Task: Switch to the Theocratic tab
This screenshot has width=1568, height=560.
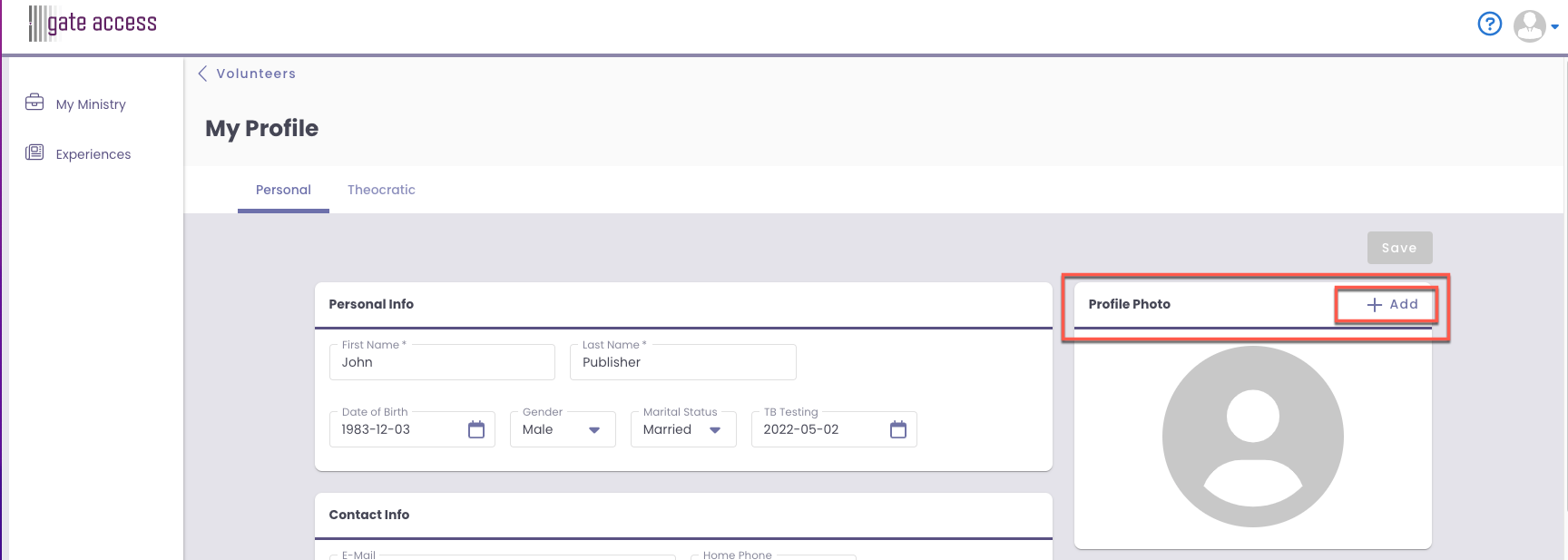Action: tap(381, 190)
